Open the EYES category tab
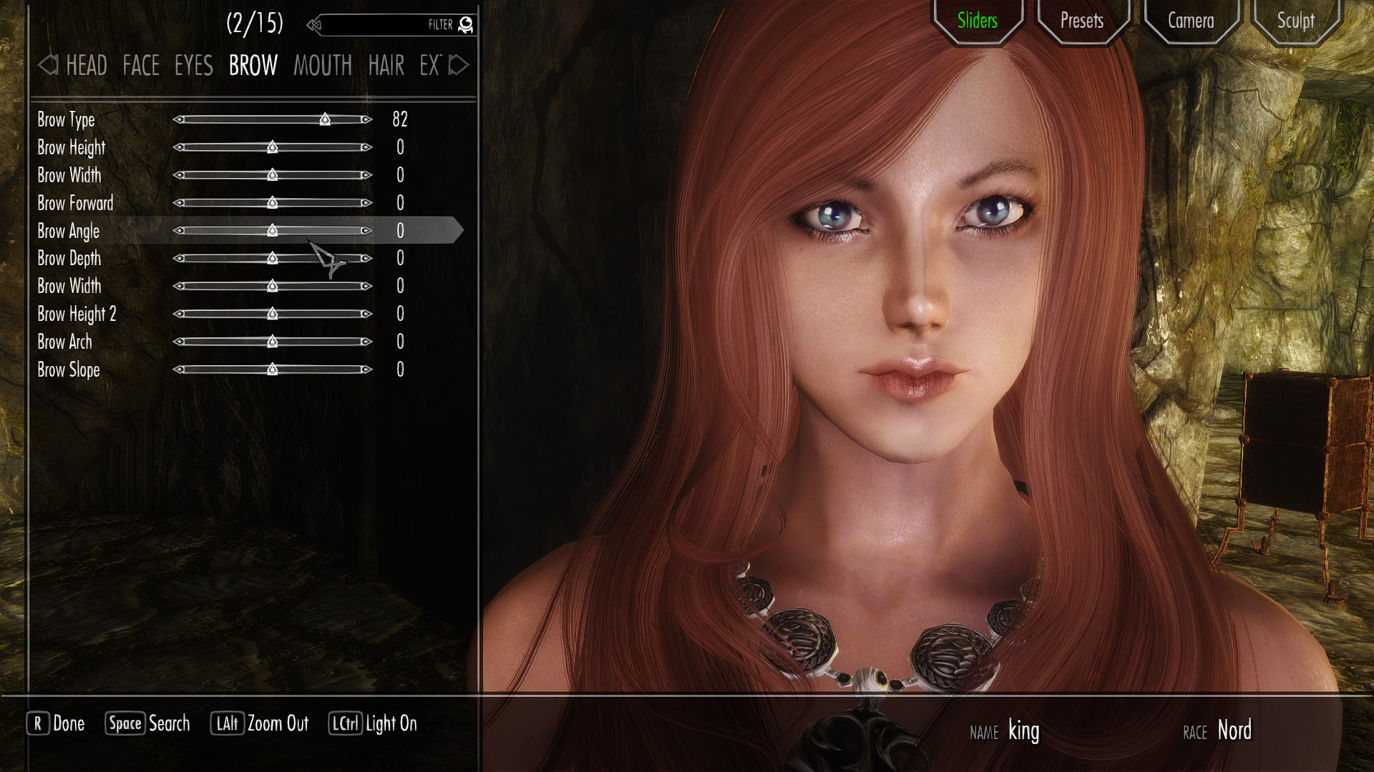The image size is (1374, 772). coord(194,66)
